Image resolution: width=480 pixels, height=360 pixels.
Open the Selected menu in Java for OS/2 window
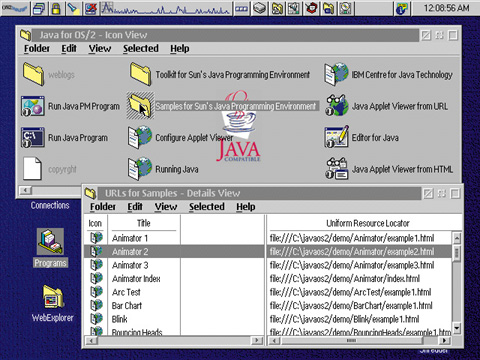pos(141,49)
